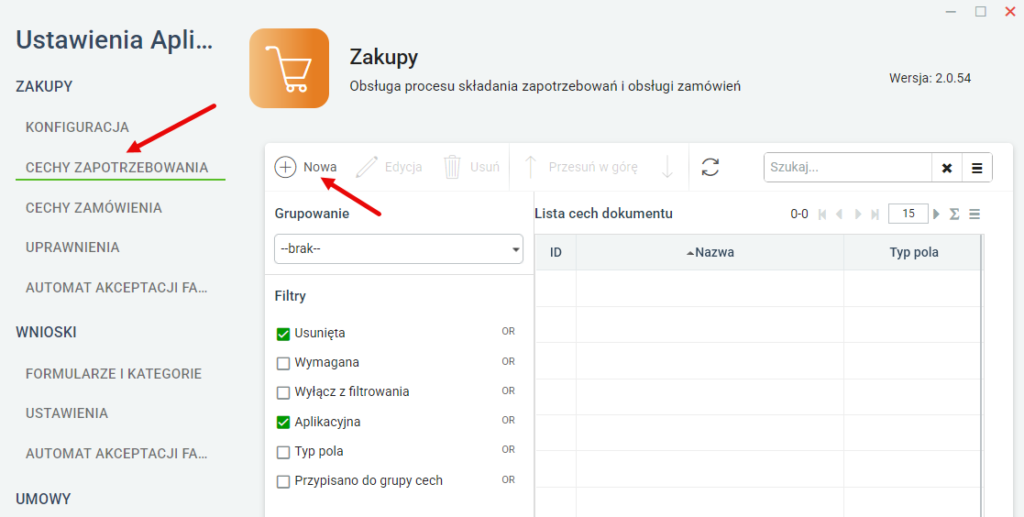The height and width of the screenshot is (517, 1024).
Task: Clear search with the X icon
Action: point(947,168)
